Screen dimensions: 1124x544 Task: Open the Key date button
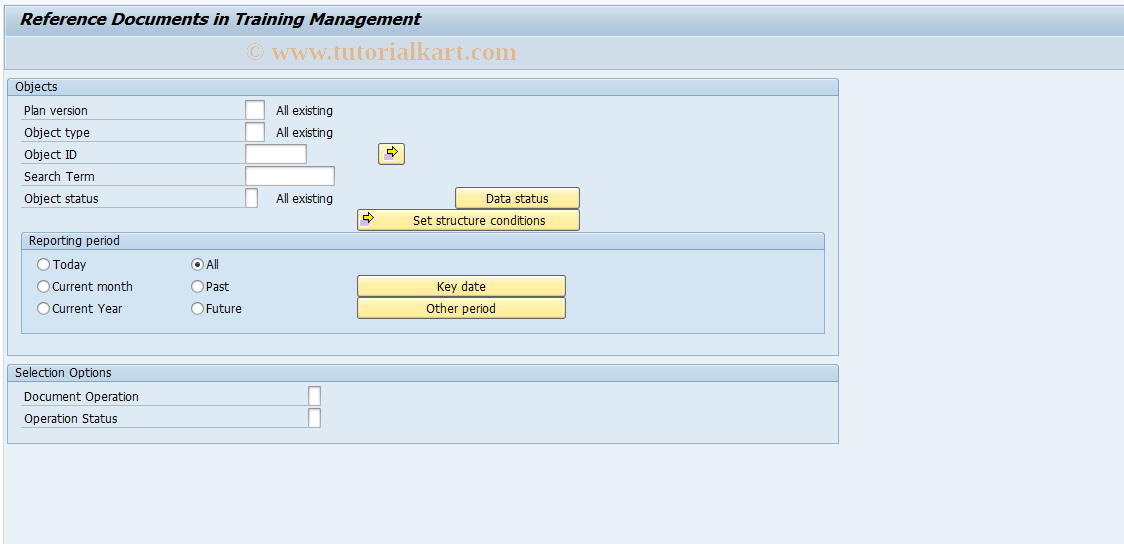tap(461, 286)
